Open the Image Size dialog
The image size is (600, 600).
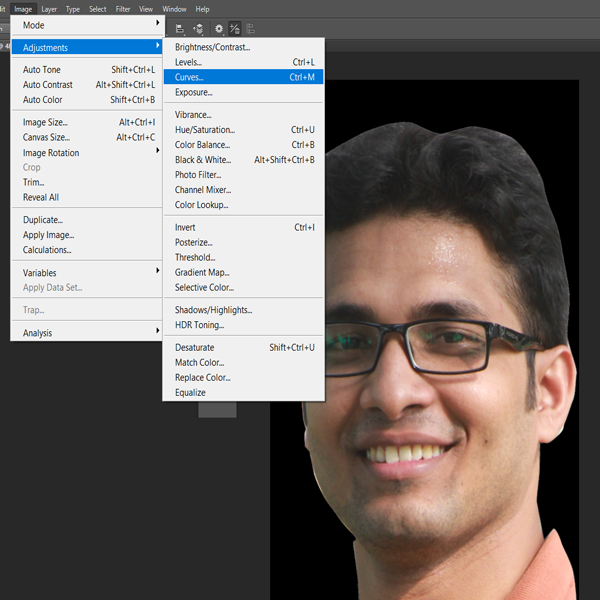[x=88, y=122]
